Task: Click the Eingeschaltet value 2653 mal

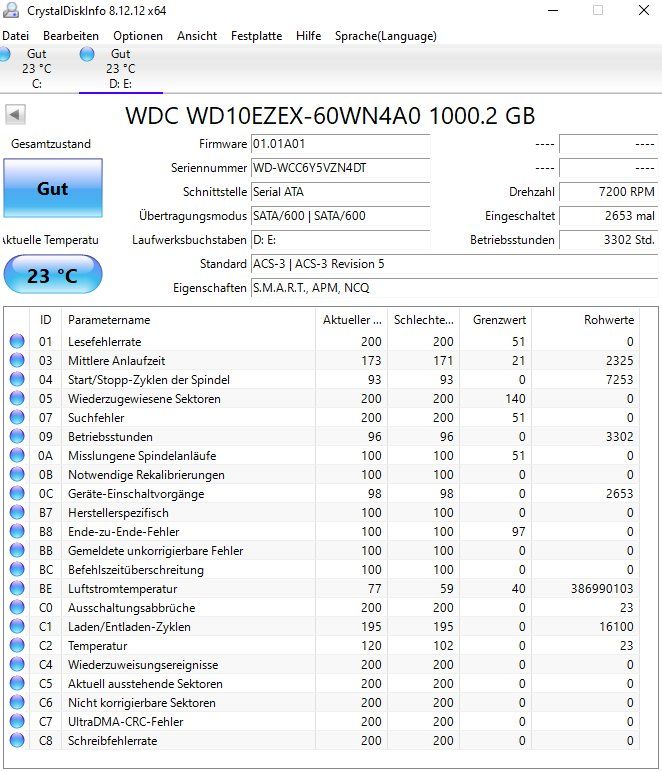Action: point(608,216)
